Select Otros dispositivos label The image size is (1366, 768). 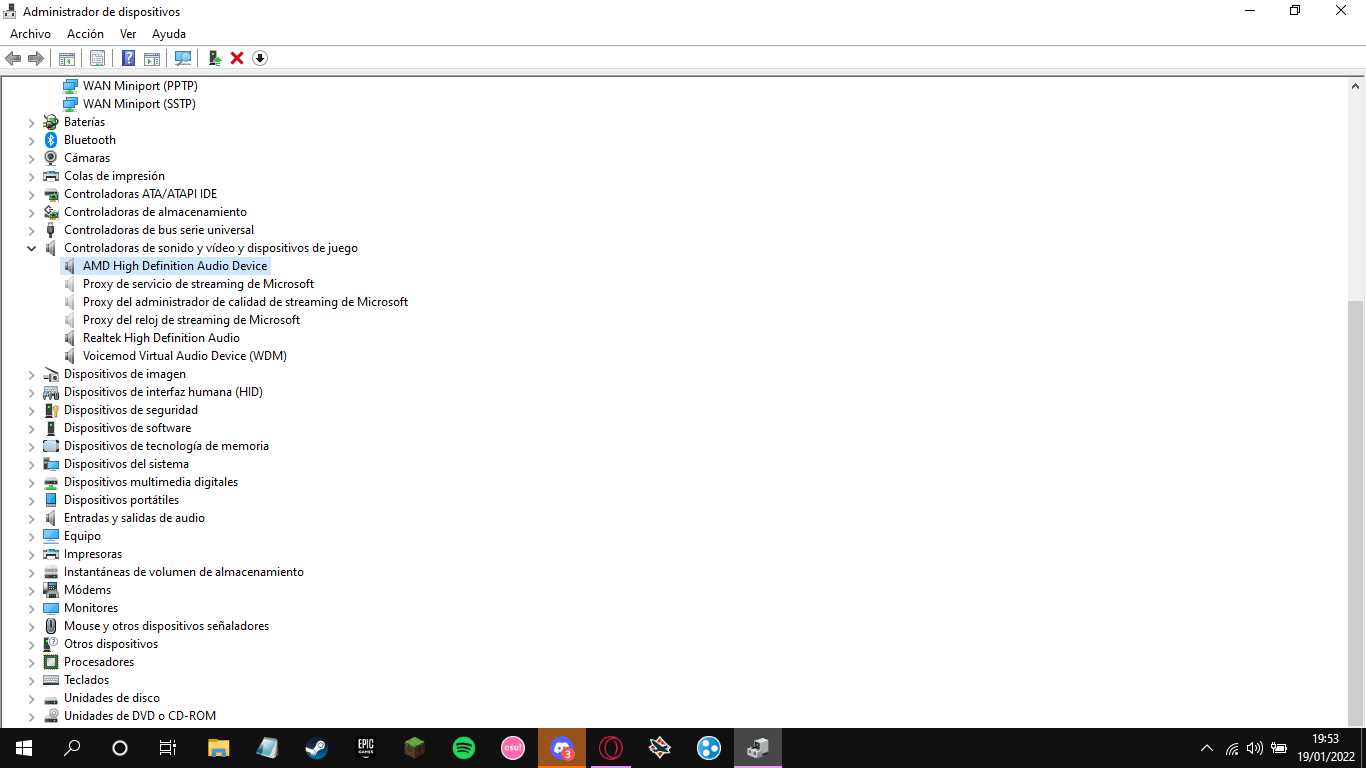tap(111, 644)
